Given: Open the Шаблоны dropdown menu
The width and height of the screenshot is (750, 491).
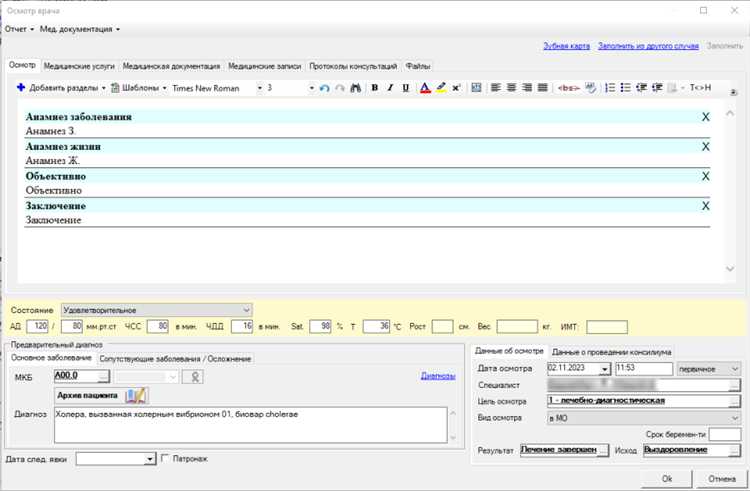Looking at the screenshot, I should (x=138, y=88).
